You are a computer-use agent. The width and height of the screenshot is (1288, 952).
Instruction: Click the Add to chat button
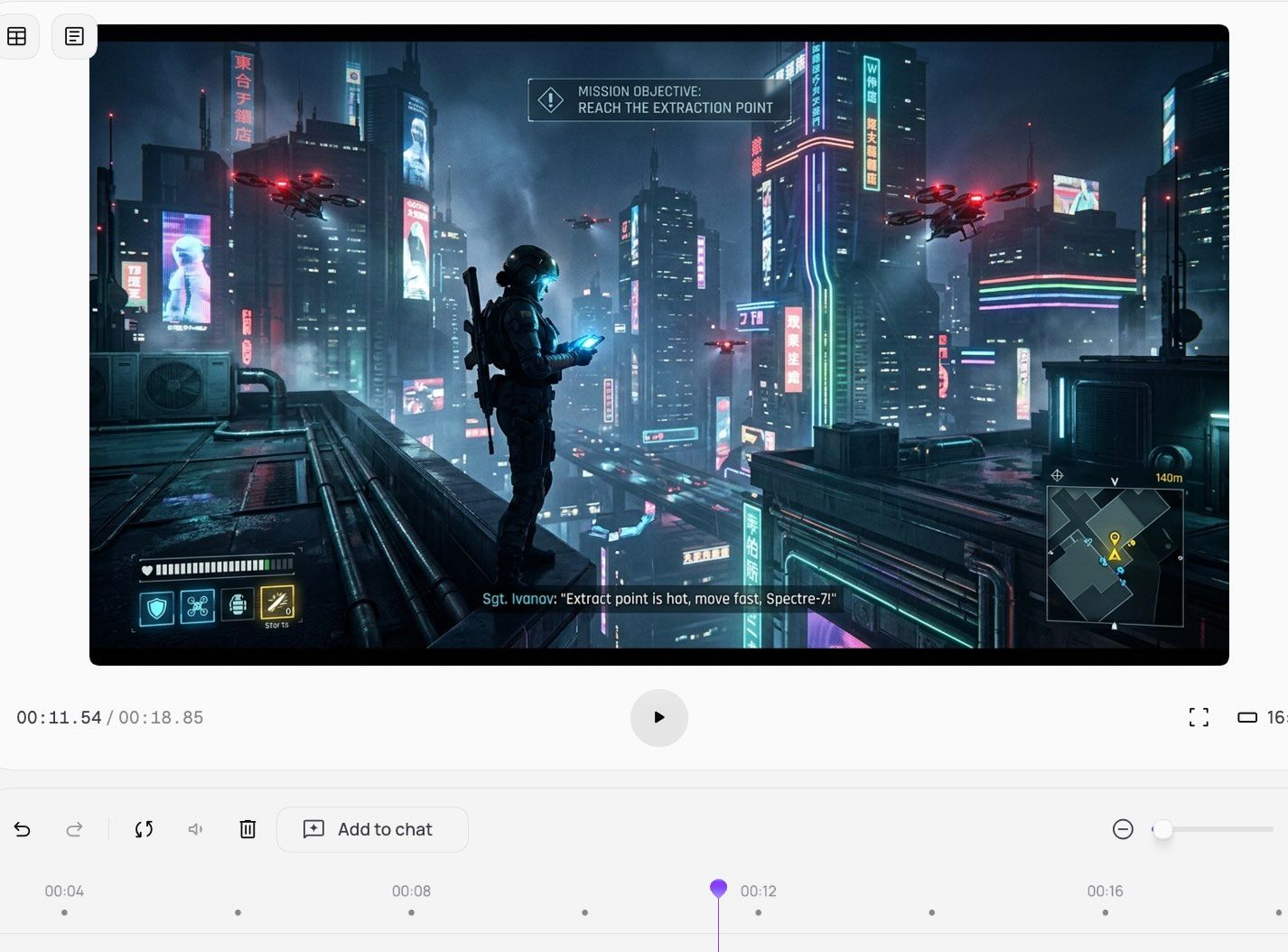372,829
